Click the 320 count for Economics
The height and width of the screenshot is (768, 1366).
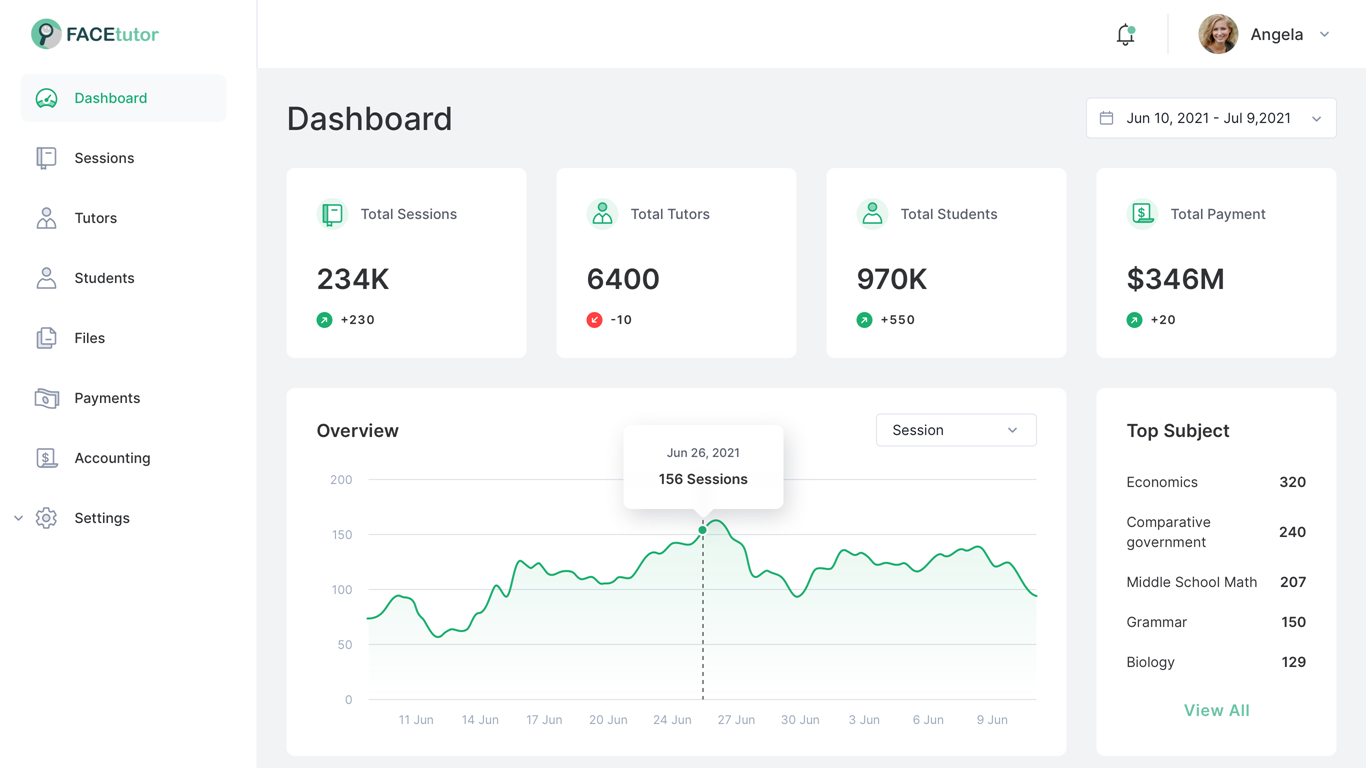pyautogui.click(x=1293, y=482)
